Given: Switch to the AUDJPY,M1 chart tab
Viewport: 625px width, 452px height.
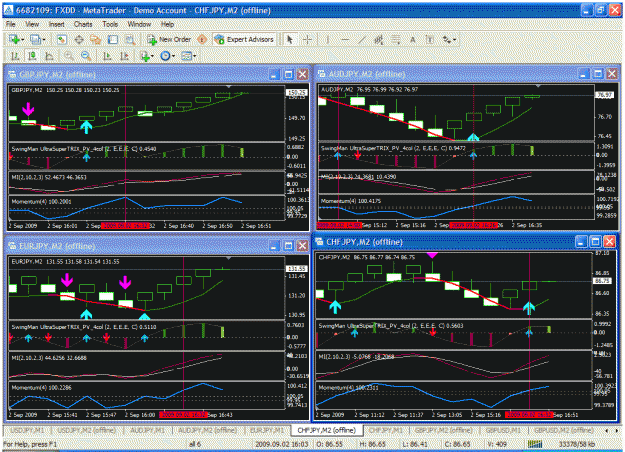Looking at the screenshot, I should click(x=147, y=430).
